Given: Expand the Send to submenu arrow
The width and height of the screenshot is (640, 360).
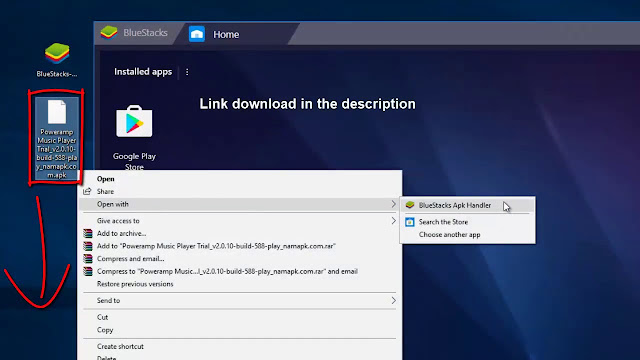Looking at the screenshot, I should pyautogui.click(x=393, y=301).
